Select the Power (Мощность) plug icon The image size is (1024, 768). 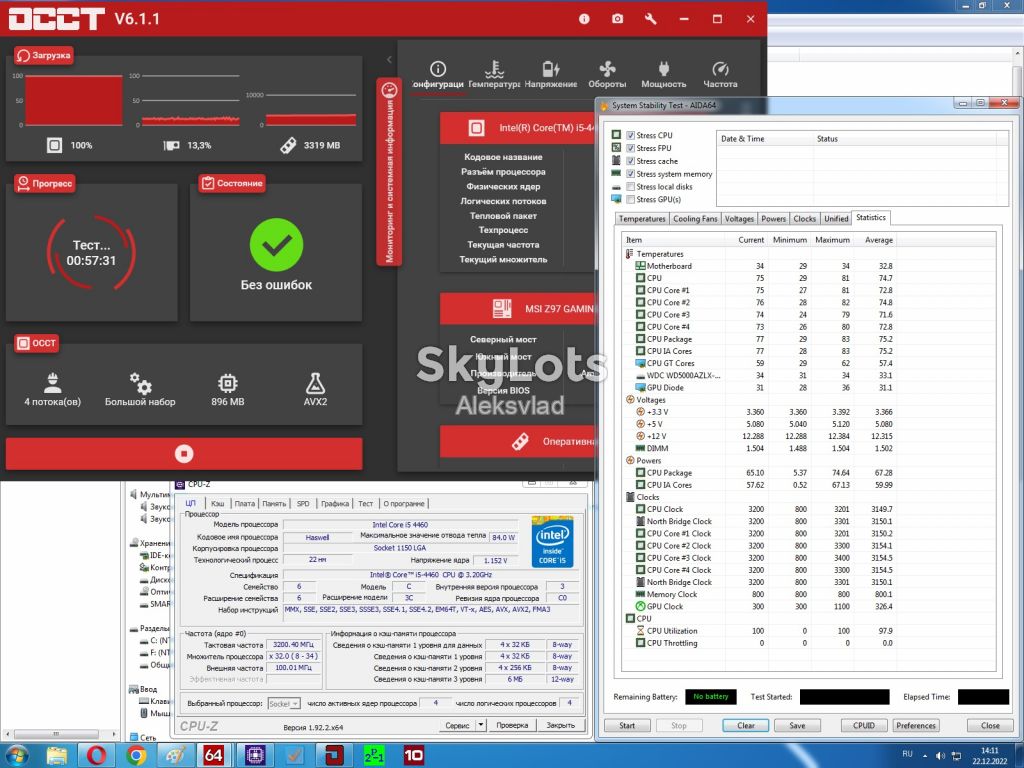(x=664, y=69)
